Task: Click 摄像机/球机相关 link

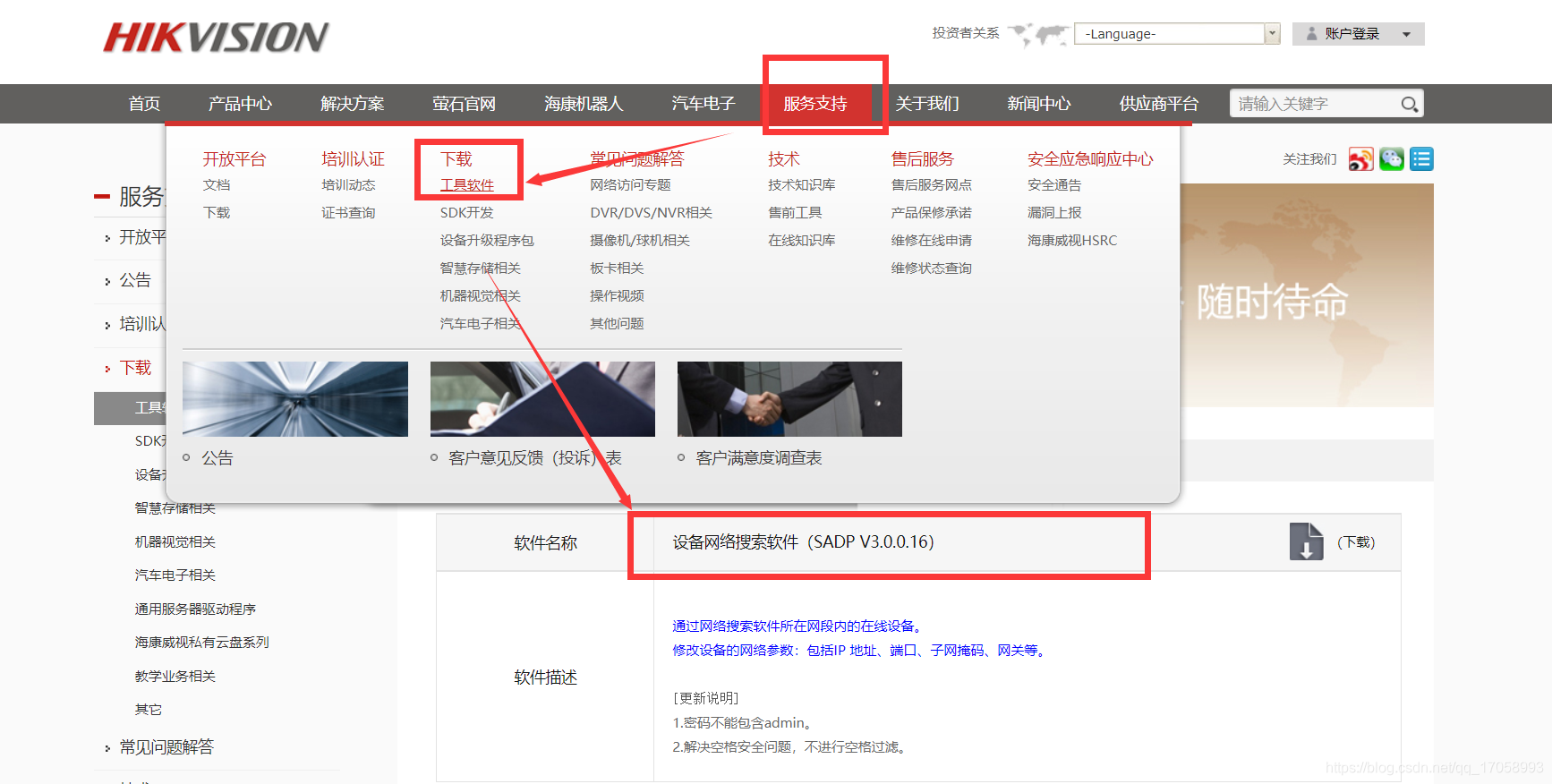Action: 640,241
